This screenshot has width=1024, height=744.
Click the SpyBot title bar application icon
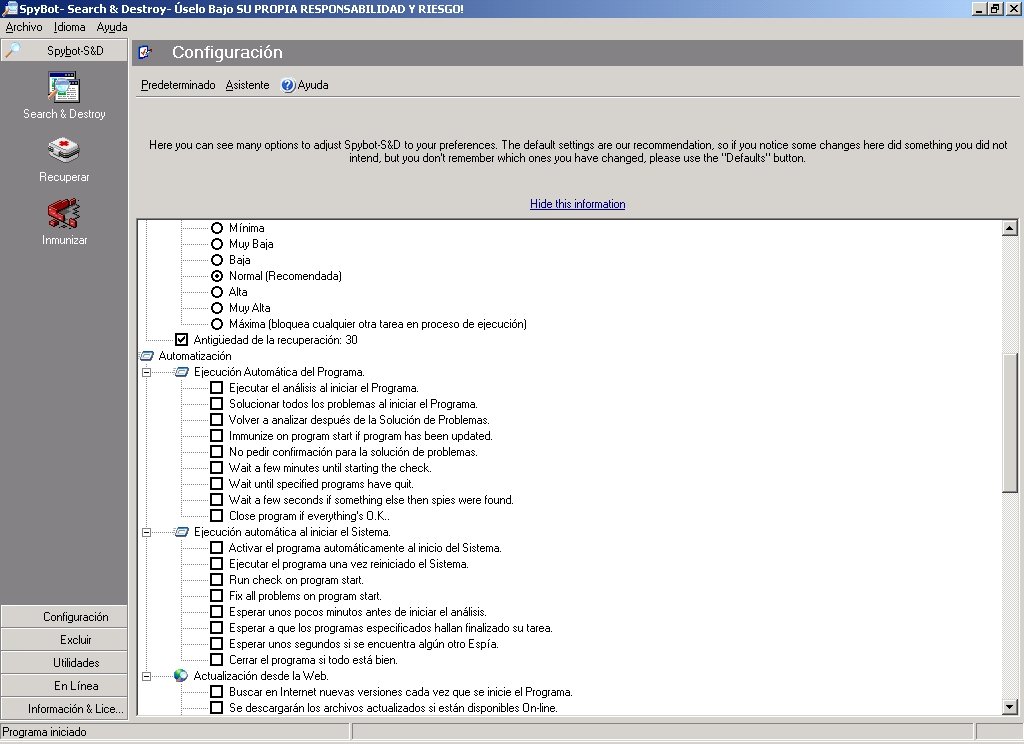[x=9, y=8]
